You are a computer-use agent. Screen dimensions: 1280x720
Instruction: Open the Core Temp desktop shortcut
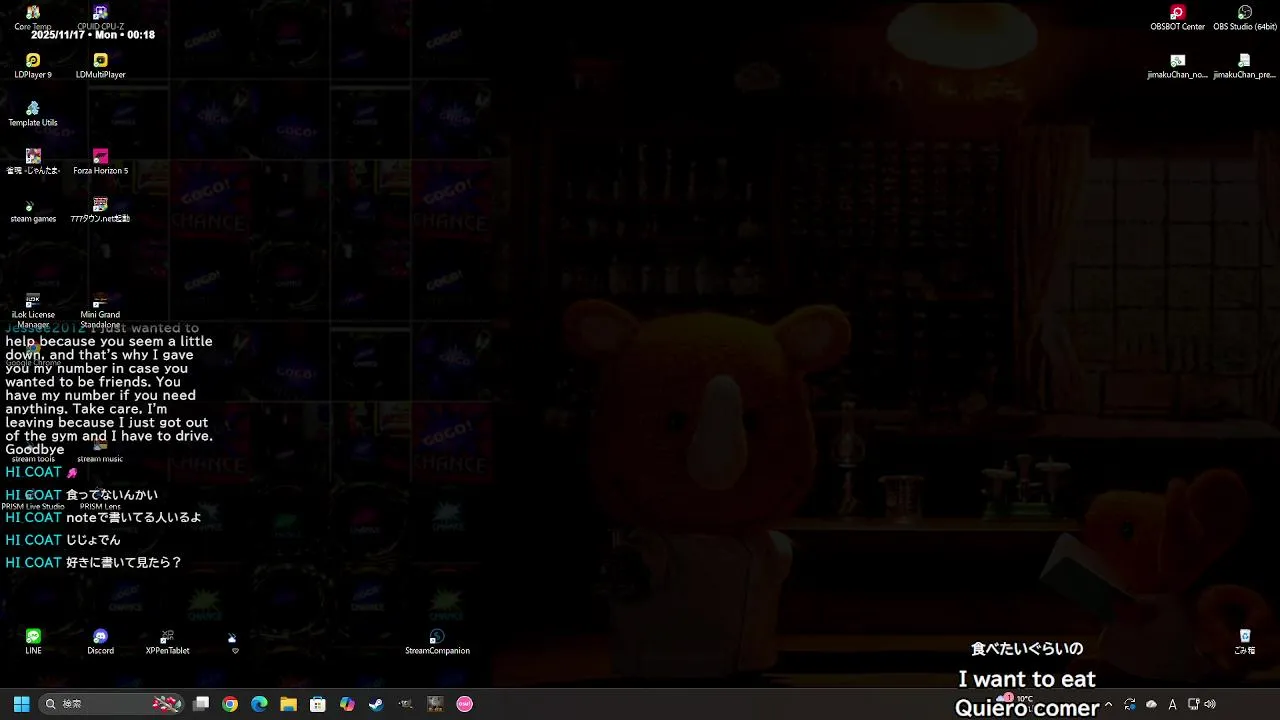(33, 17)
